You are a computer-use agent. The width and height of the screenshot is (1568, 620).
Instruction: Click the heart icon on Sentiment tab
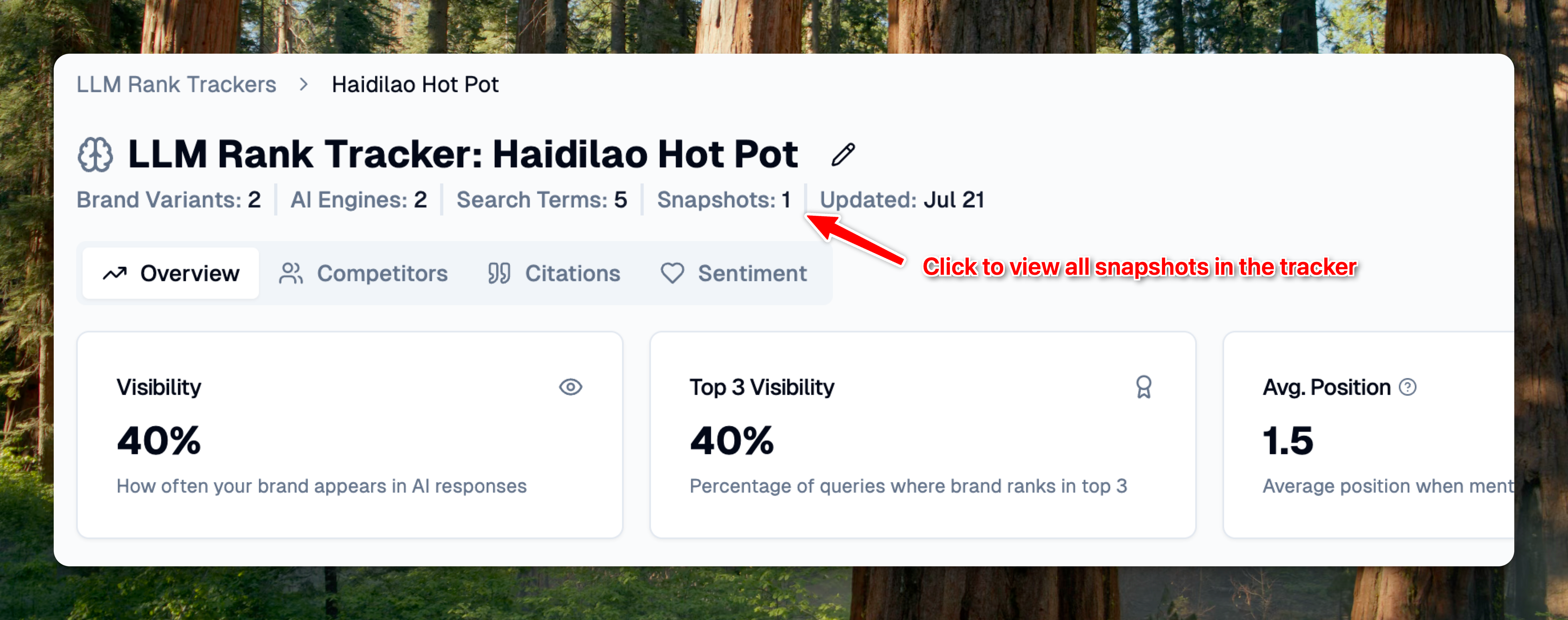[672, 274]
